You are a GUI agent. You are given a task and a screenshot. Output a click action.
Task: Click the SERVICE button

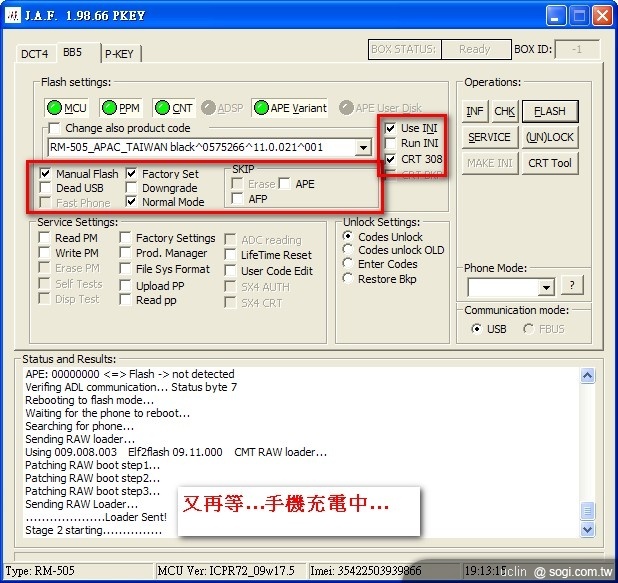490,137
